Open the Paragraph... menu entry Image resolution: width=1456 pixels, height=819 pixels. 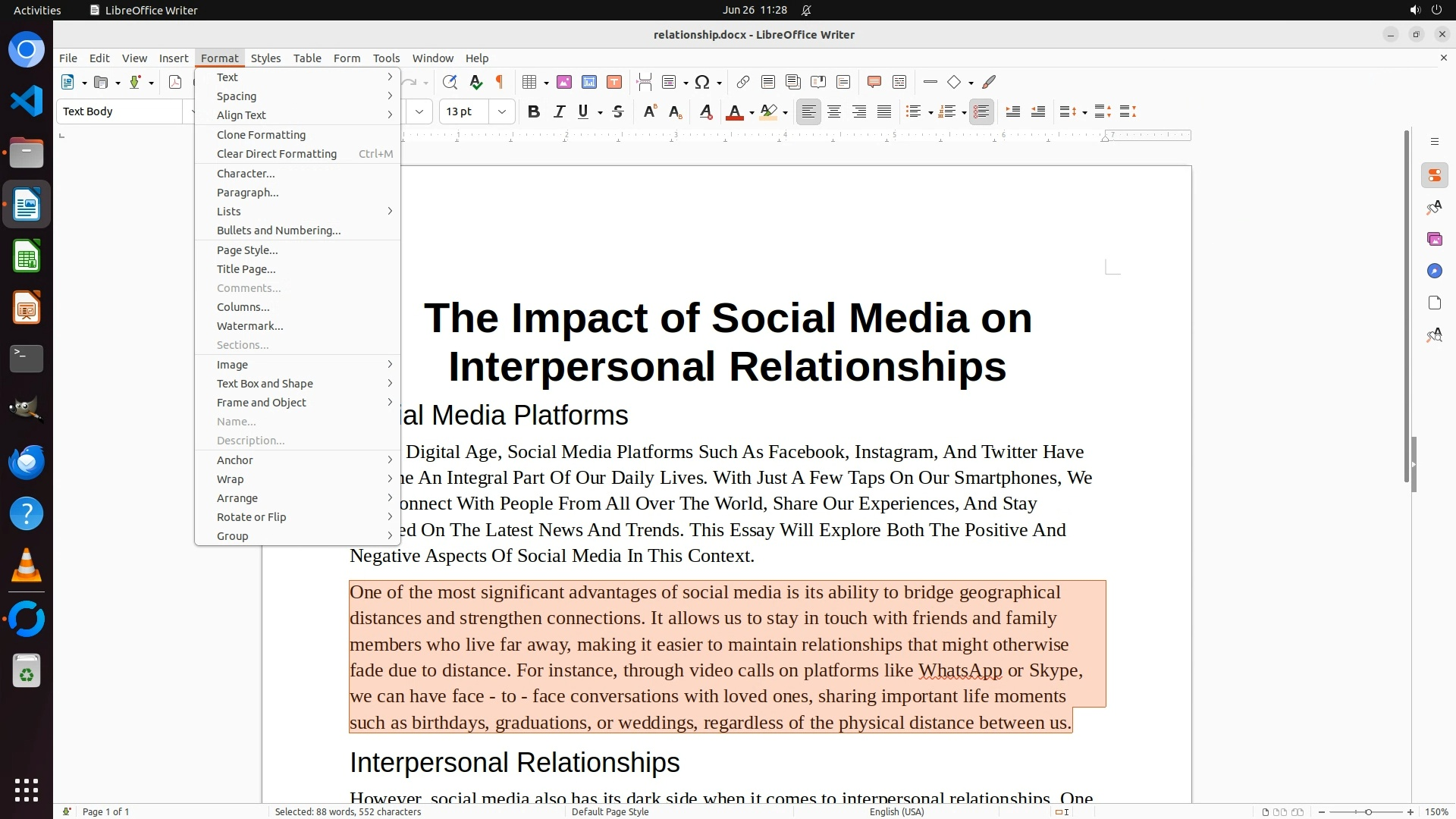click(x=248, y=193)
